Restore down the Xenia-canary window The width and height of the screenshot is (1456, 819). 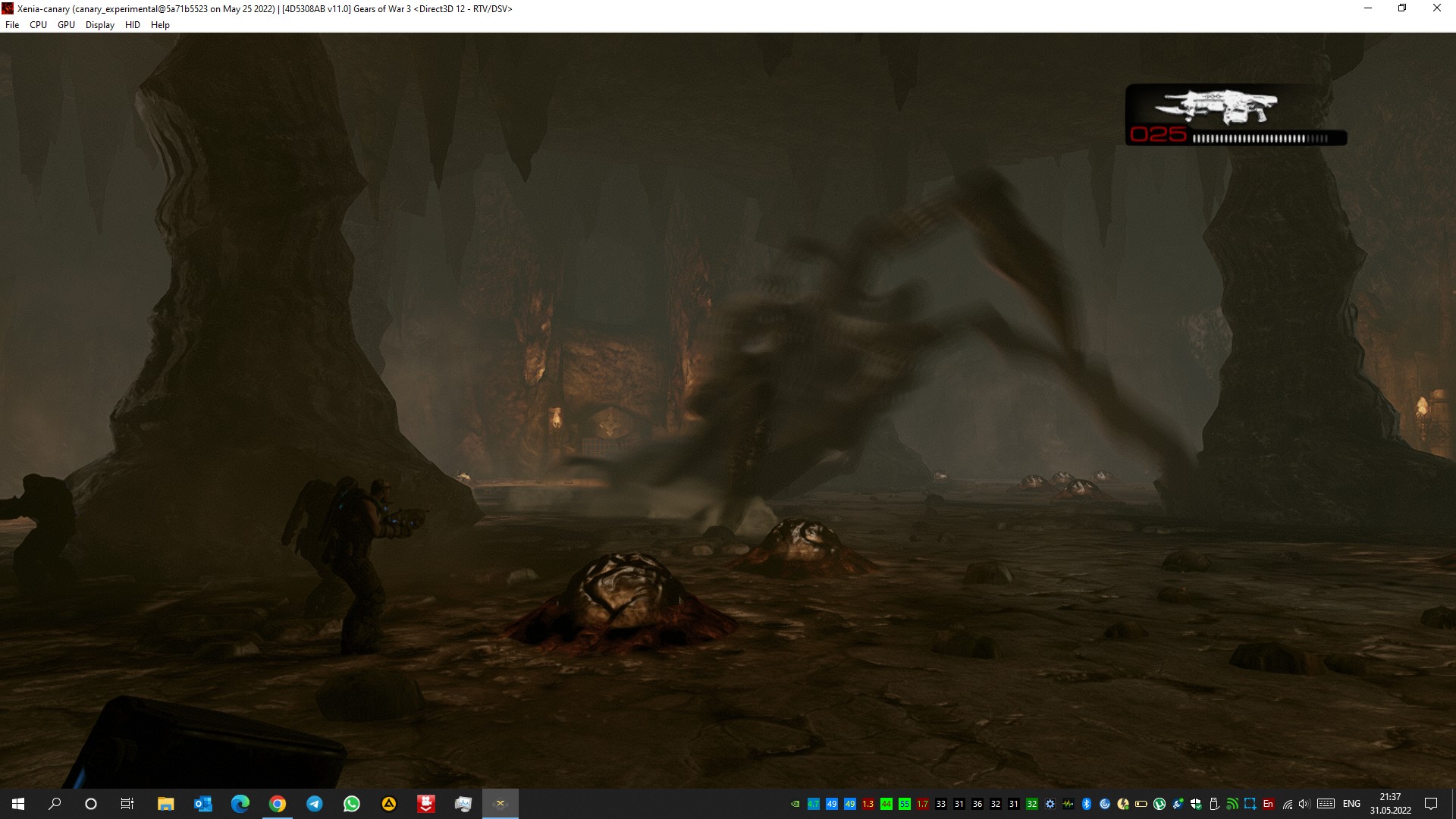pos(1402,8)
